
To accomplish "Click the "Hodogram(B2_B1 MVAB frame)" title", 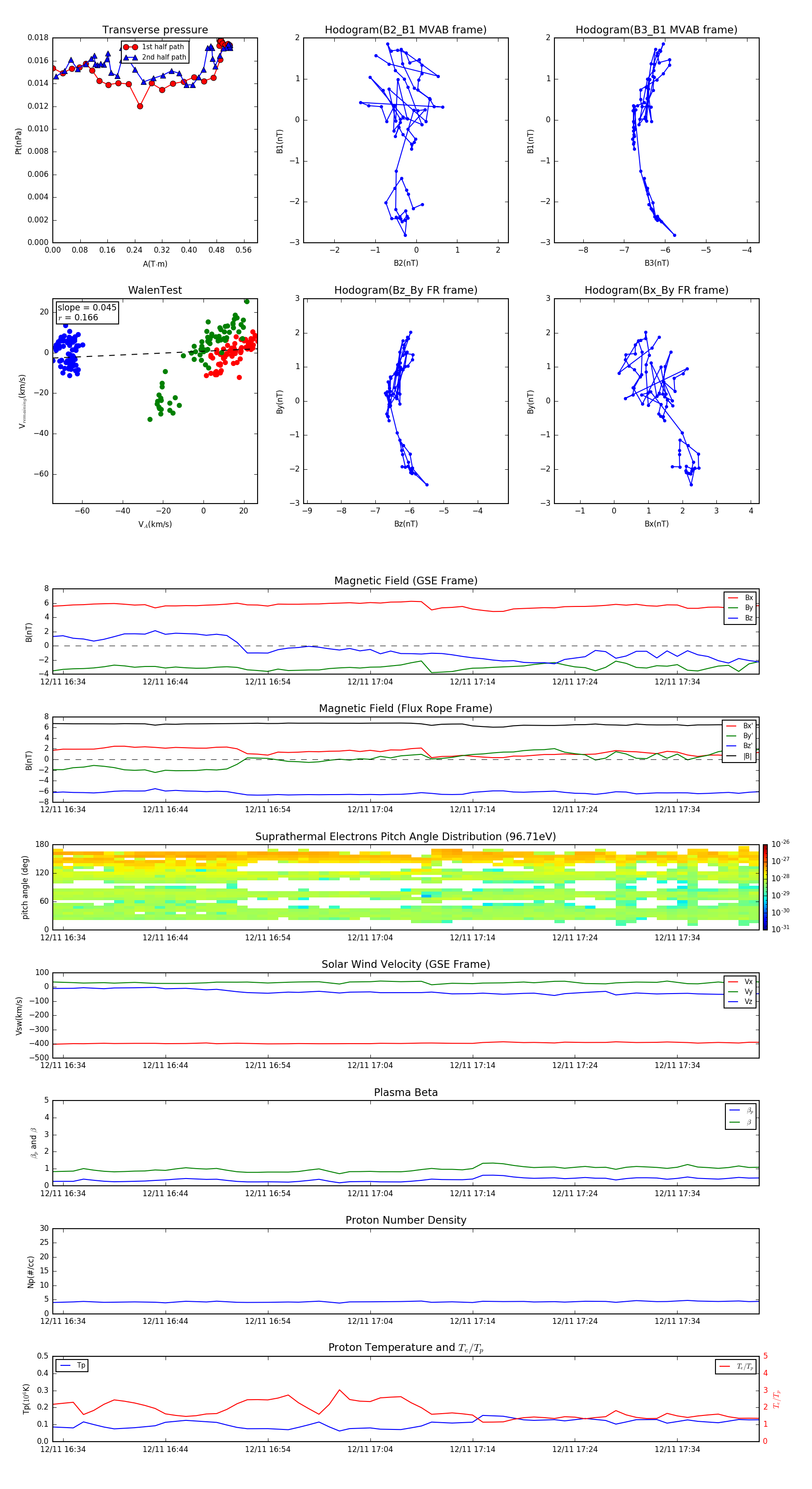I will 406,30.
